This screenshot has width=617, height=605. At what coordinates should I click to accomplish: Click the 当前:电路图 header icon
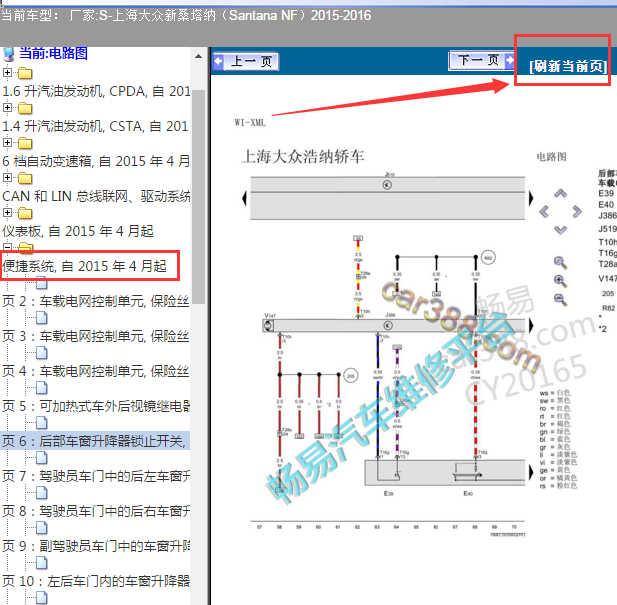click(x=9, y=54)
